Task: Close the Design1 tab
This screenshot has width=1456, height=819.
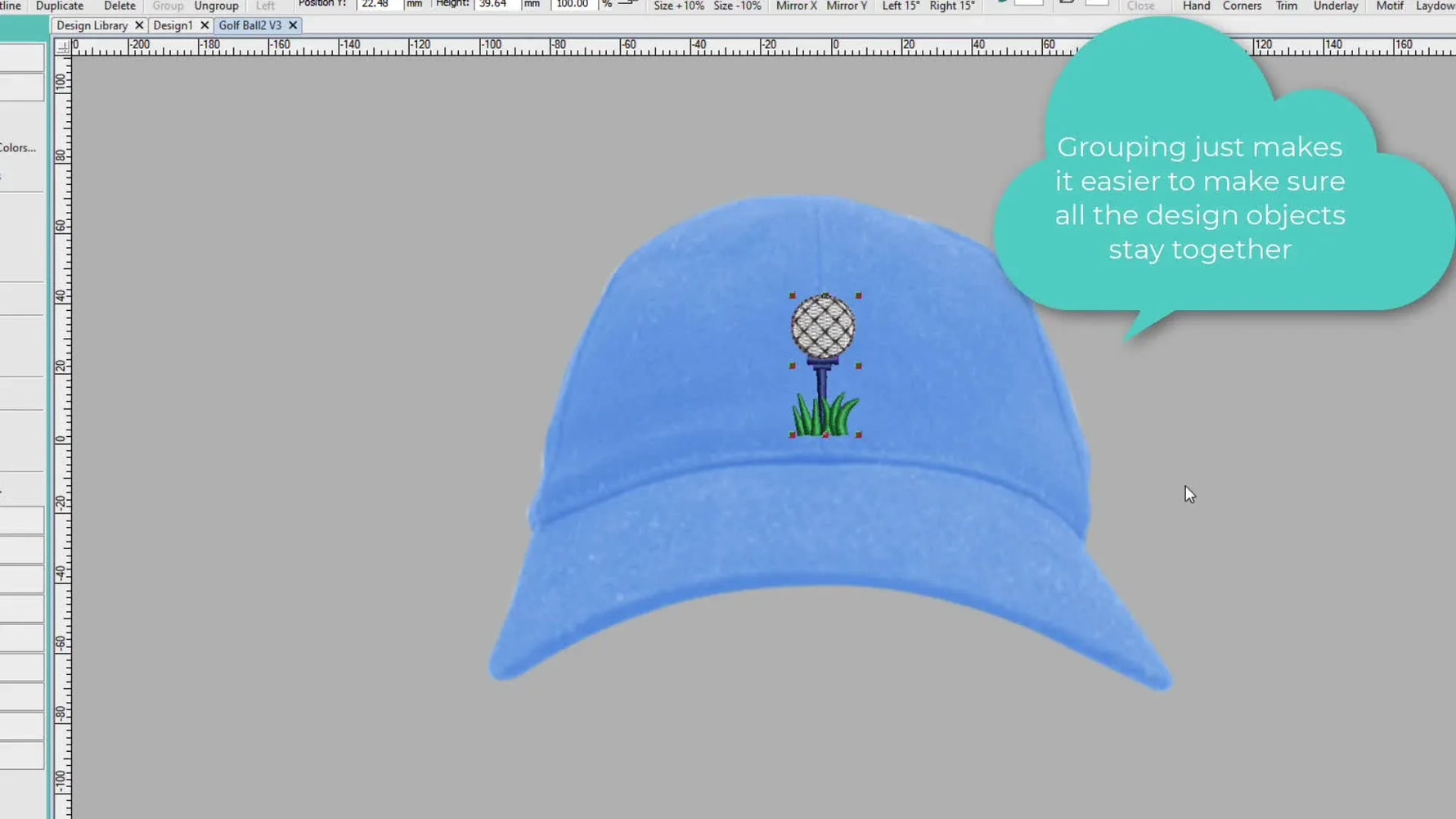Action: coord(204,25)
